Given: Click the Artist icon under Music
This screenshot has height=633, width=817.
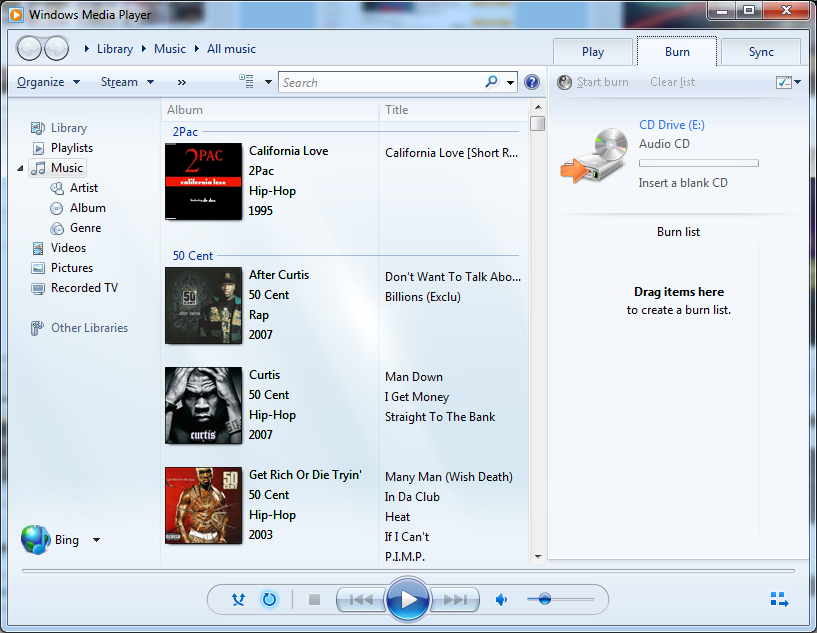Looking at the screenshot, I should click(x=57, y=188).
